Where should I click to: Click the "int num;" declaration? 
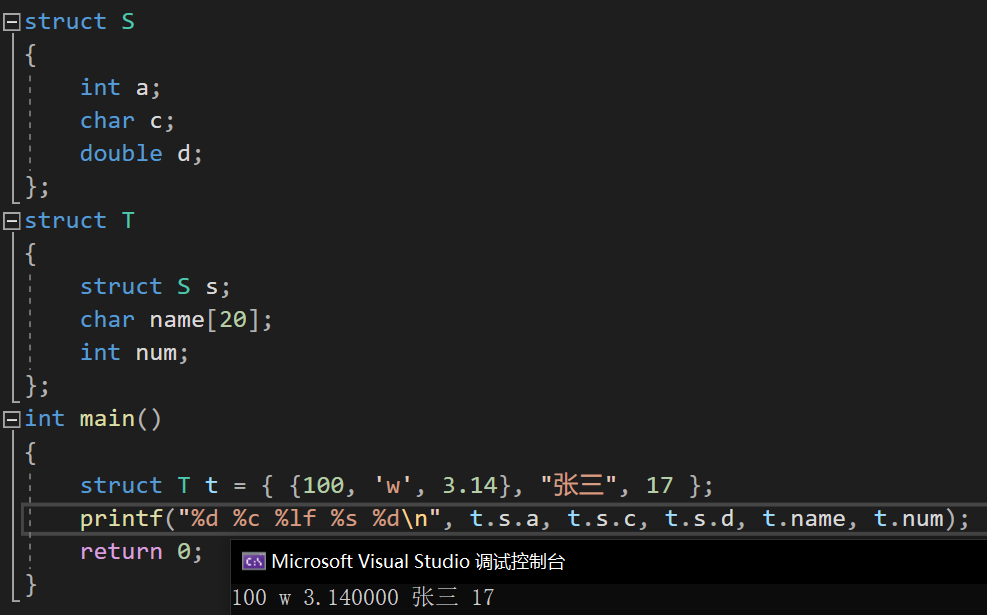134,353
